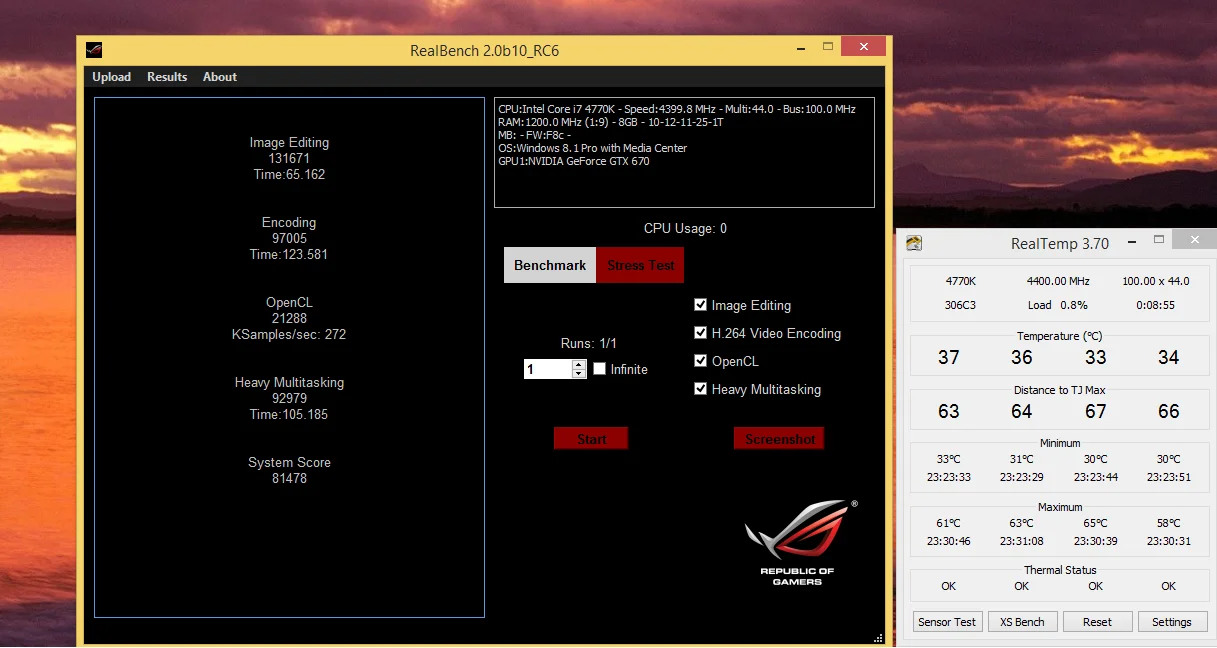Decrease runs with the stepper down arrow
This screenshot has width=1217, height=648.
tap(579, 374)
